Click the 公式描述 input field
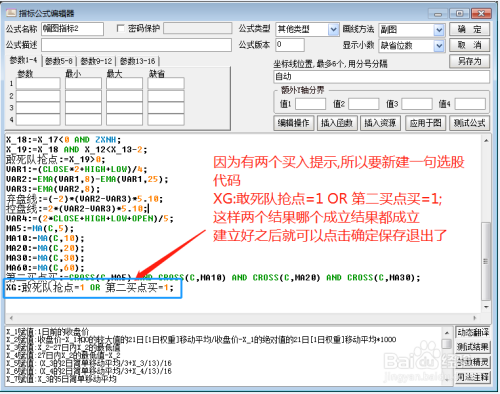The width and height of the screenshot is (500, 394). pyautogui.click(x=136, y=45)
